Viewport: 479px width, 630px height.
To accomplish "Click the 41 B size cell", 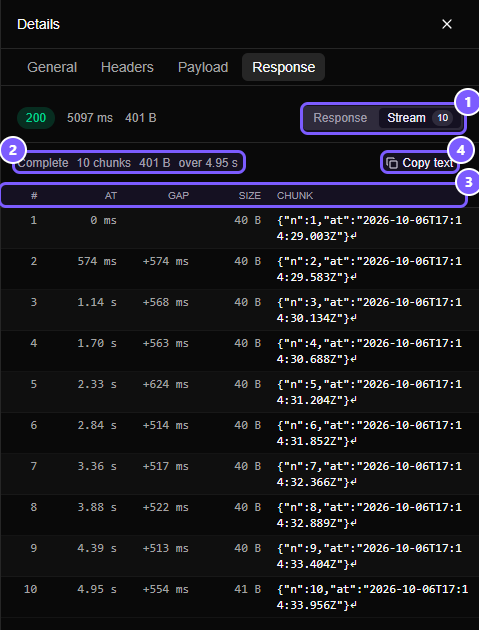I will [248, 589].
